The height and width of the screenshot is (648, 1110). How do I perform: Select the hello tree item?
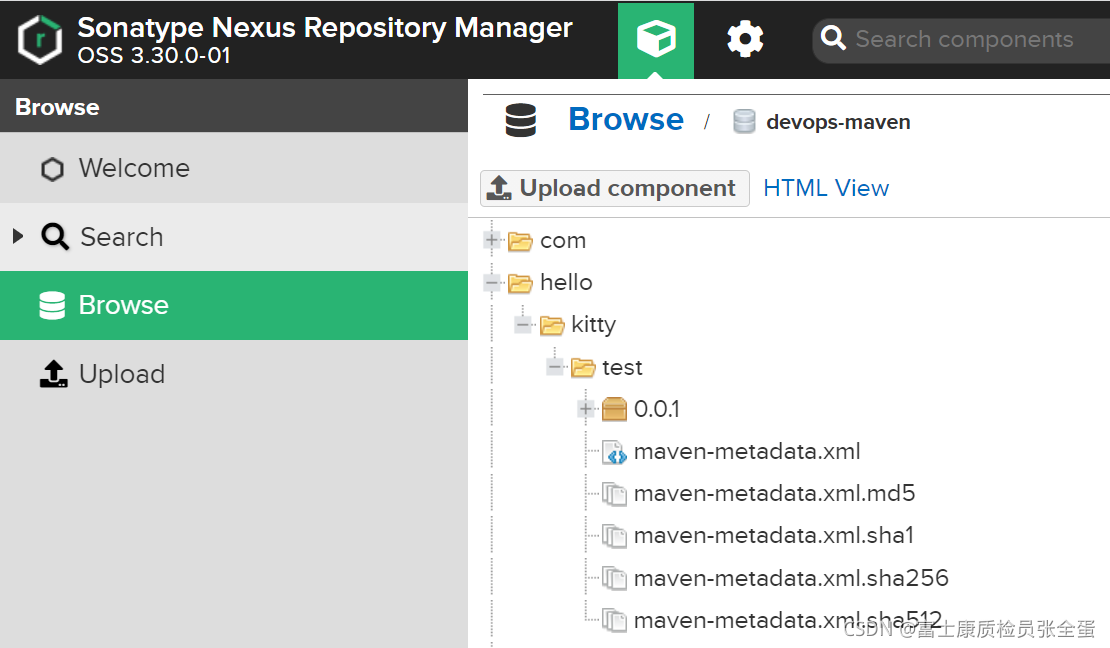(566, 283)
